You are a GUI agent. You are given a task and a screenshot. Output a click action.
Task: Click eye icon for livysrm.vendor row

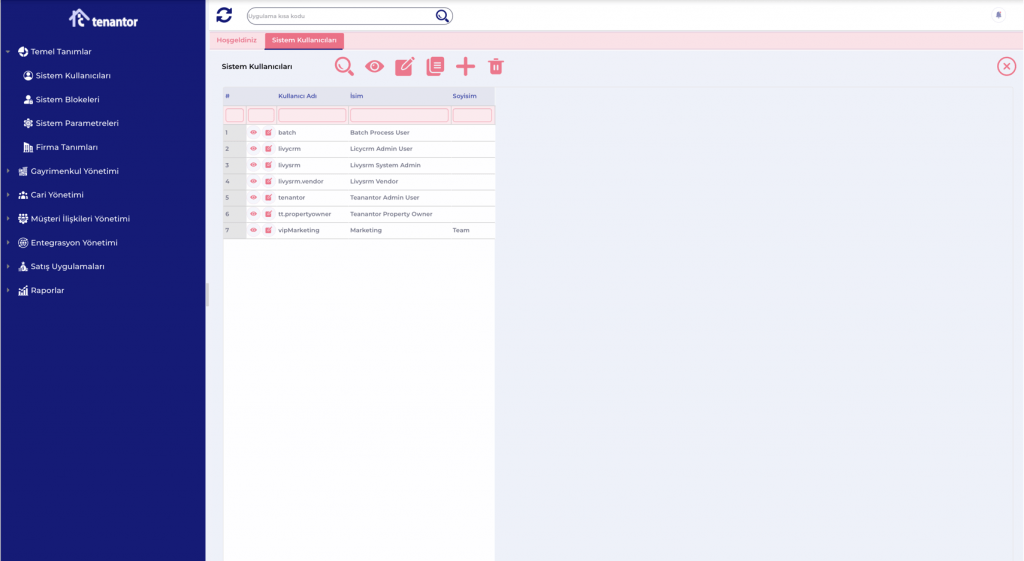[x=254, y=182]
